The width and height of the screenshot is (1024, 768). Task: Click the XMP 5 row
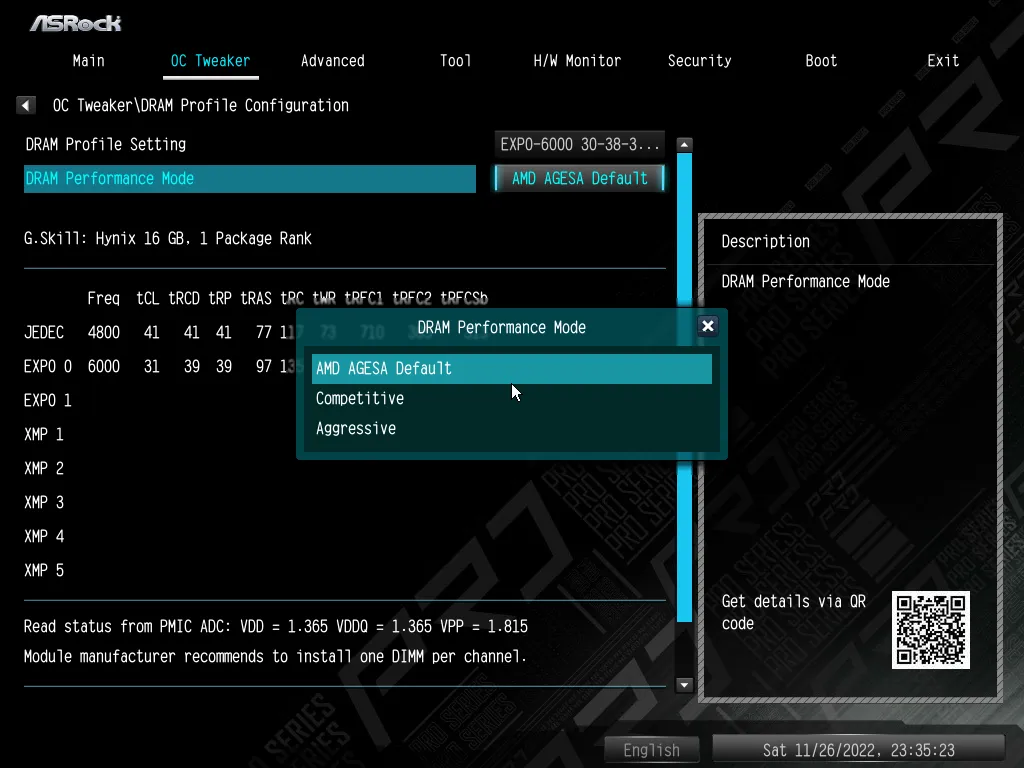pyautogui.click(x=44, y=570)
